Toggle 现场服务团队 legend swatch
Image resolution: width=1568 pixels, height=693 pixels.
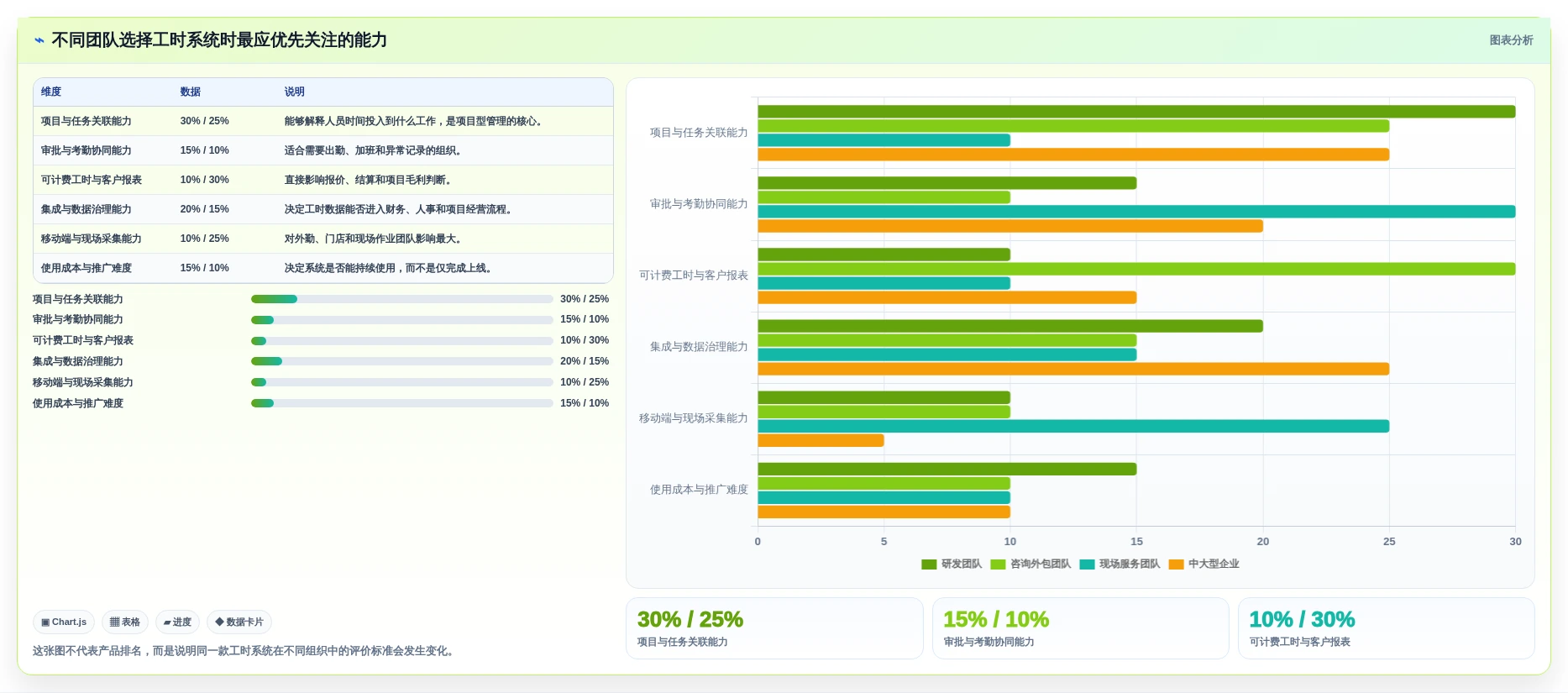1087,564
